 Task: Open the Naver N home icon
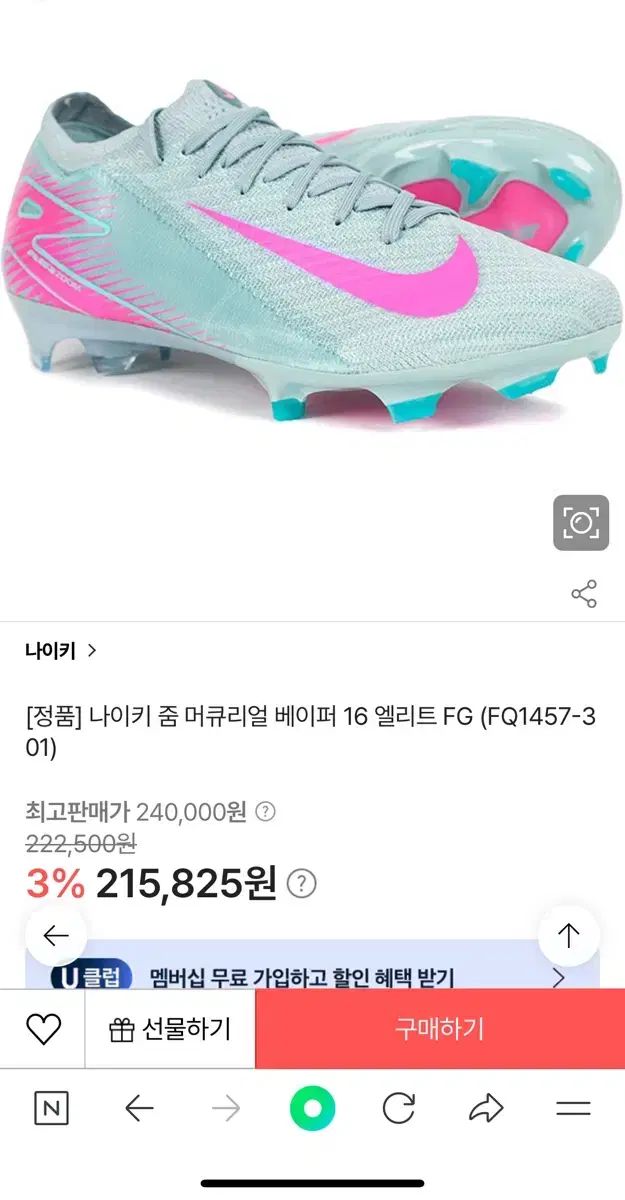pos(51,1109)
